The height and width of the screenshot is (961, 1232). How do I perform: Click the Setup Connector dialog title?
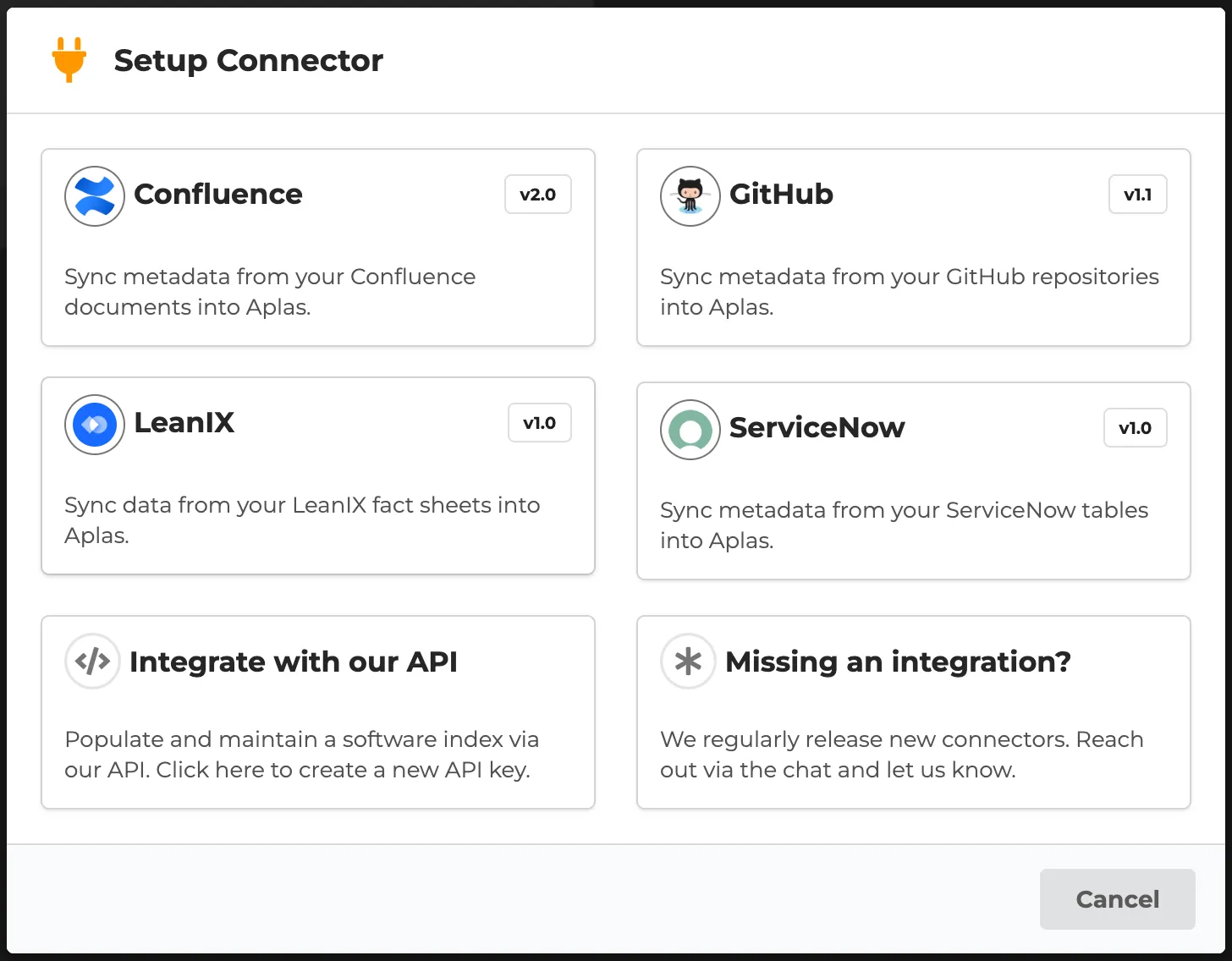click(x=249, y=61)
